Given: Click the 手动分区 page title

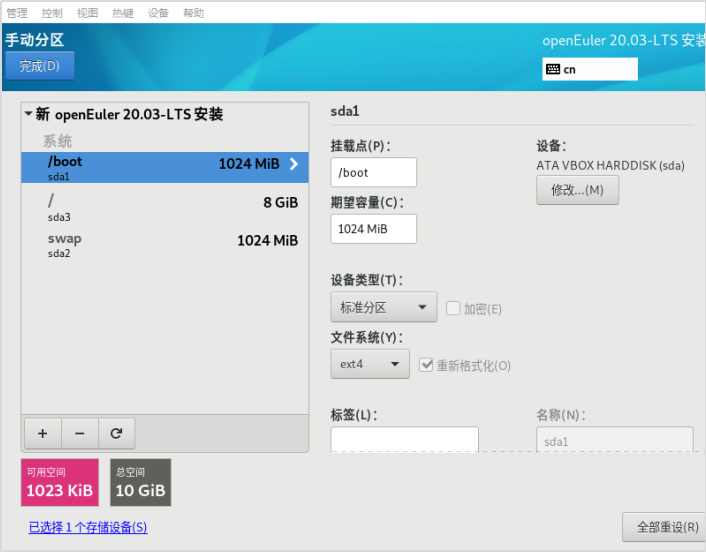Looking at the screenshot, I should 35,40.
